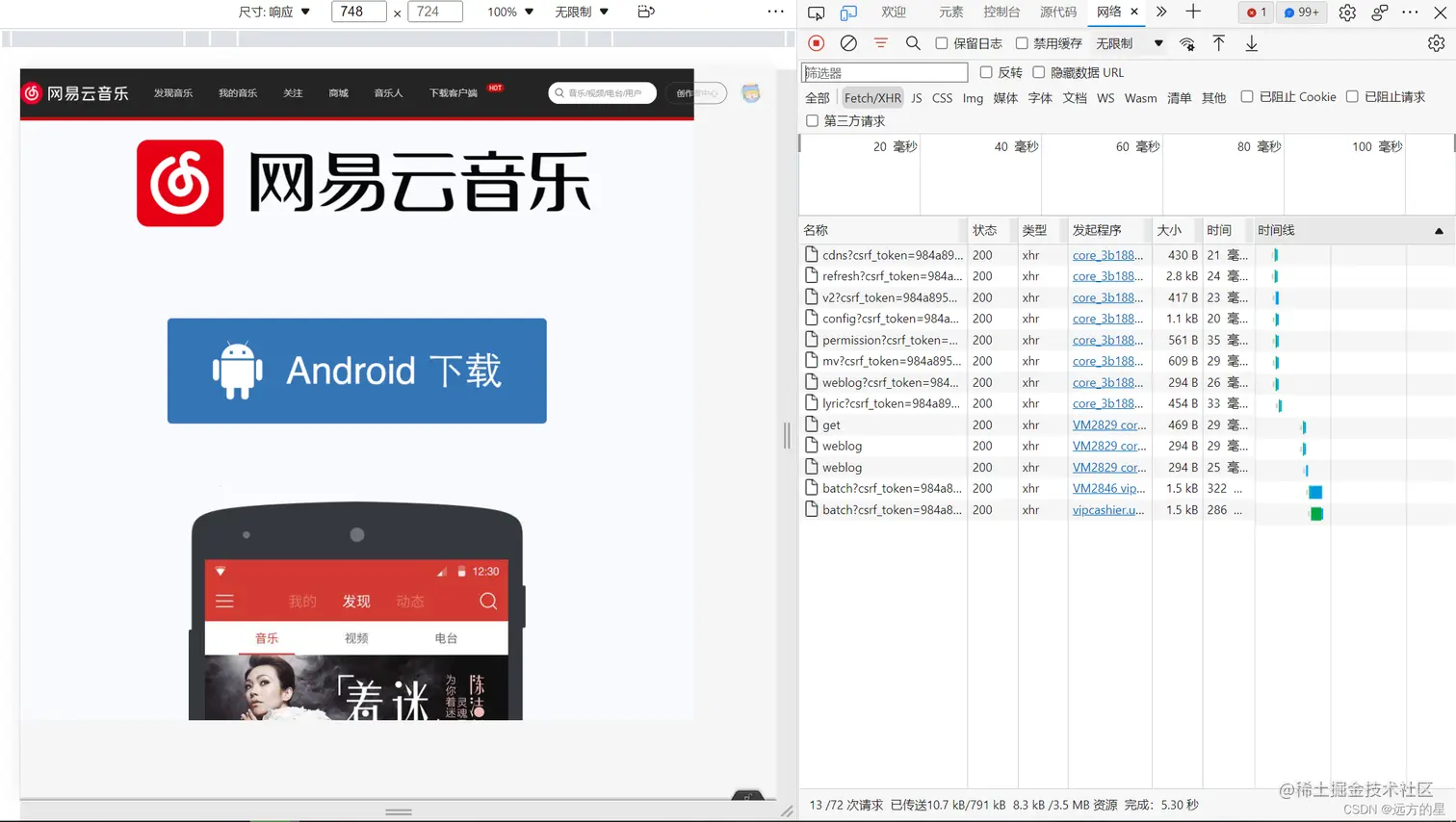The height and width of the screenshot is (822, 1456).
Task: Click the viewport height field 724
Action: pyautogui.click(x=434, y=12)
